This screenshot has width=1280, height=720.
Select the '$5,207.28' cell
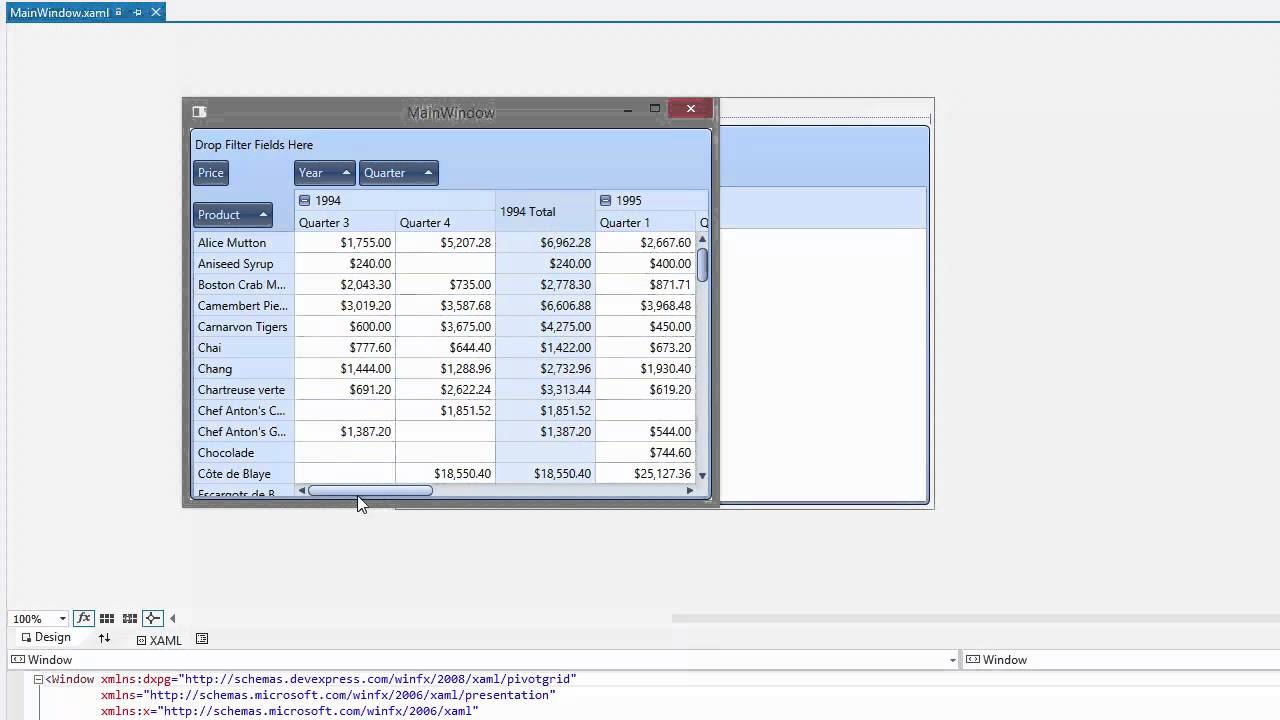[445, 243]
